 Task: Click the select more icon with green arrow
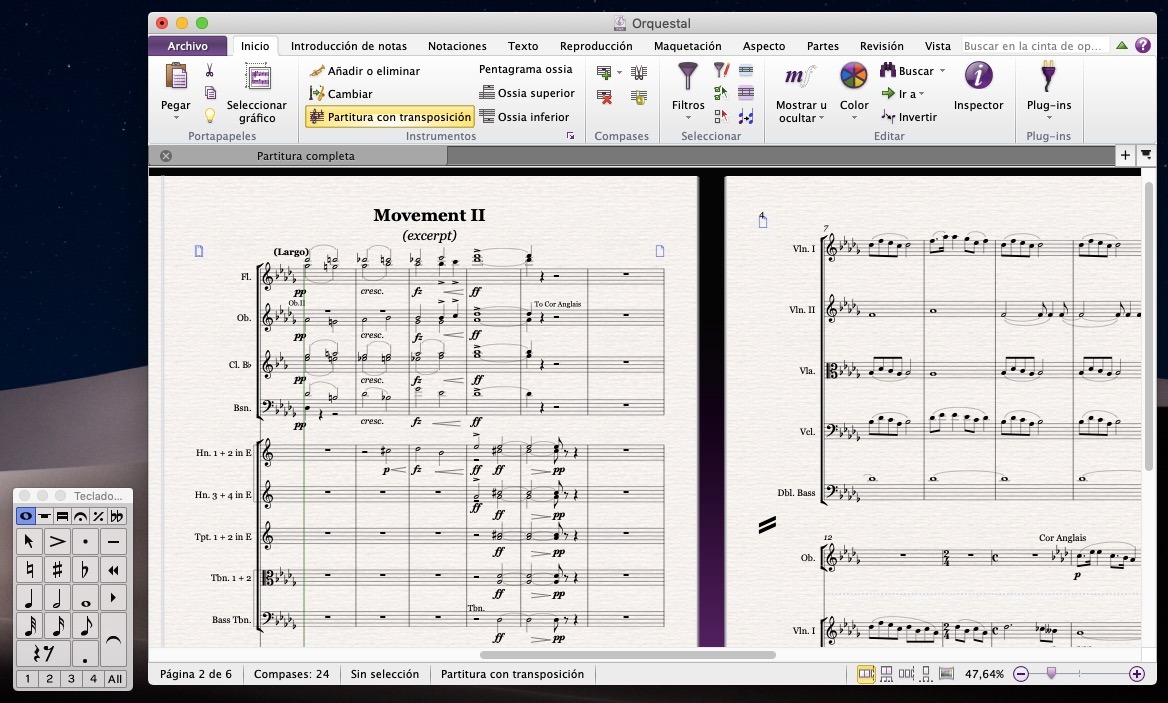(x=721, y=93)
